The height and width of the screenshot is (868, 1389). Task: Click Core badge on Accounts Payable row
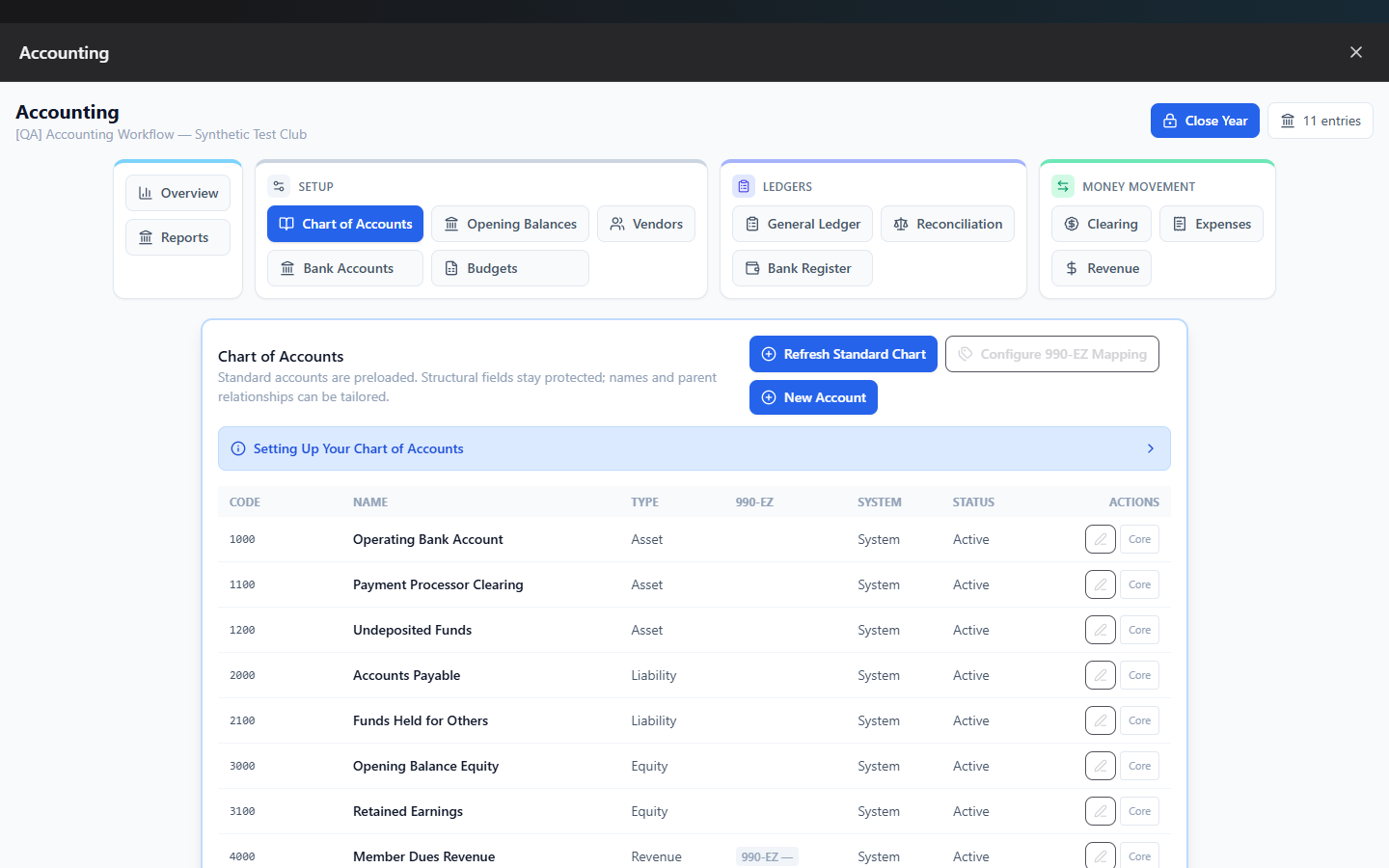tap(1139, 675)
